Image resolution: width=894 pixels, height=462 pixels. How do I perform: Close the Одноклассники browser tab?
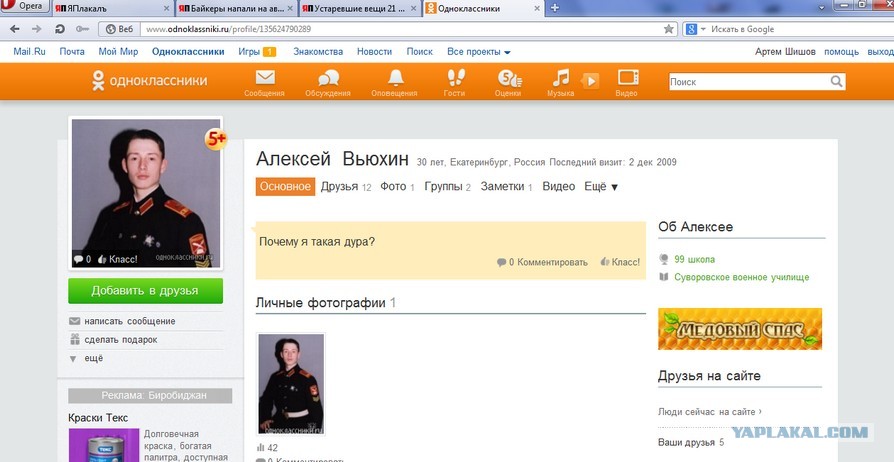pos(537,9)
